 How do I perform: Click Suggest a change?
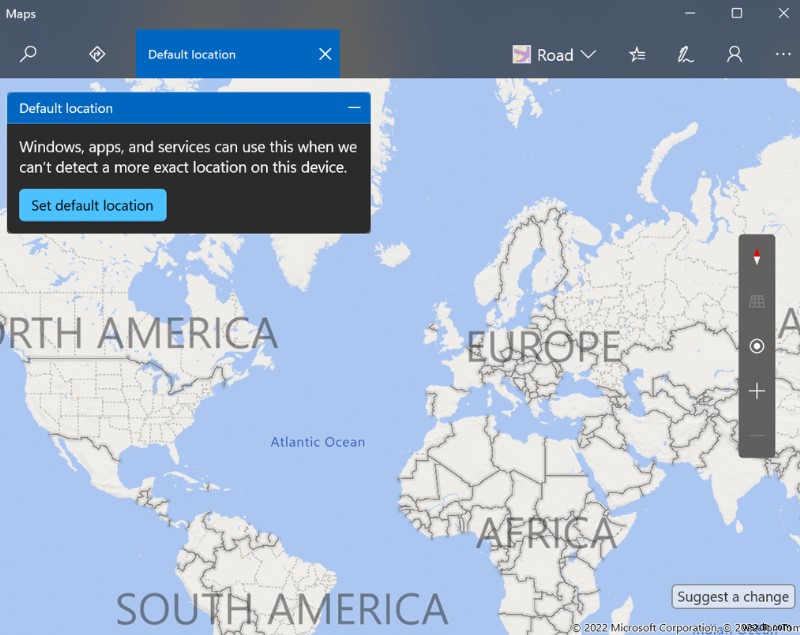pyautogui.click(x=732, y=596)
